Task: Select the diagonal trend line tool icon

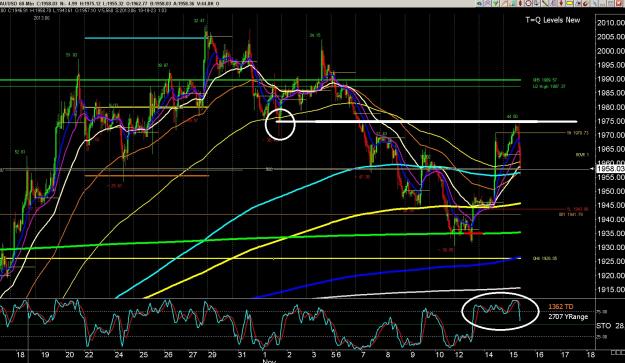Action: coord(545,3)
